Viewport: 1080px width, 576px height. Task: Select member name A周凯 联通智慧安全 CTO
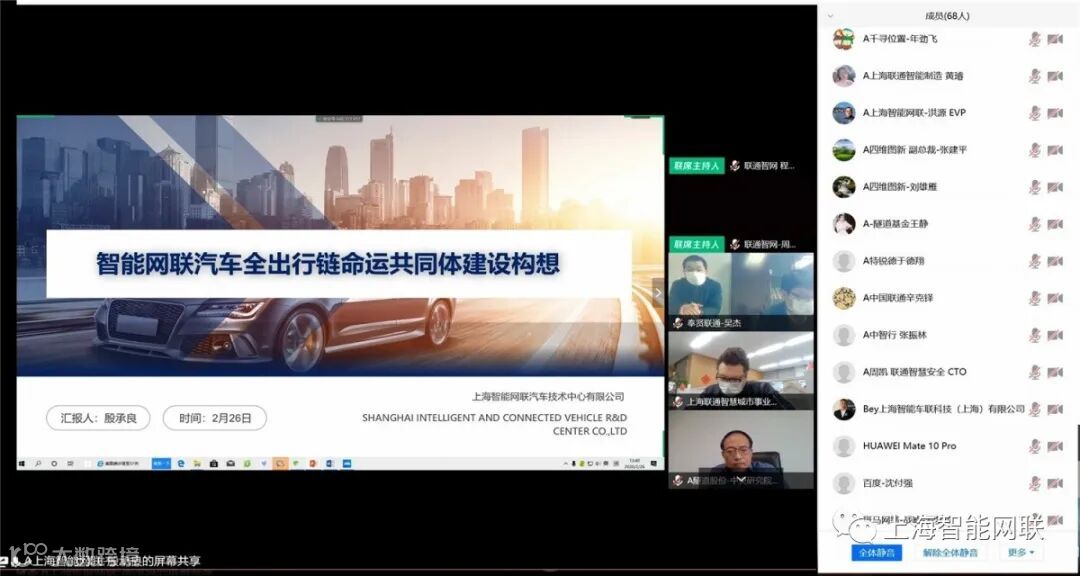[915, 372]
